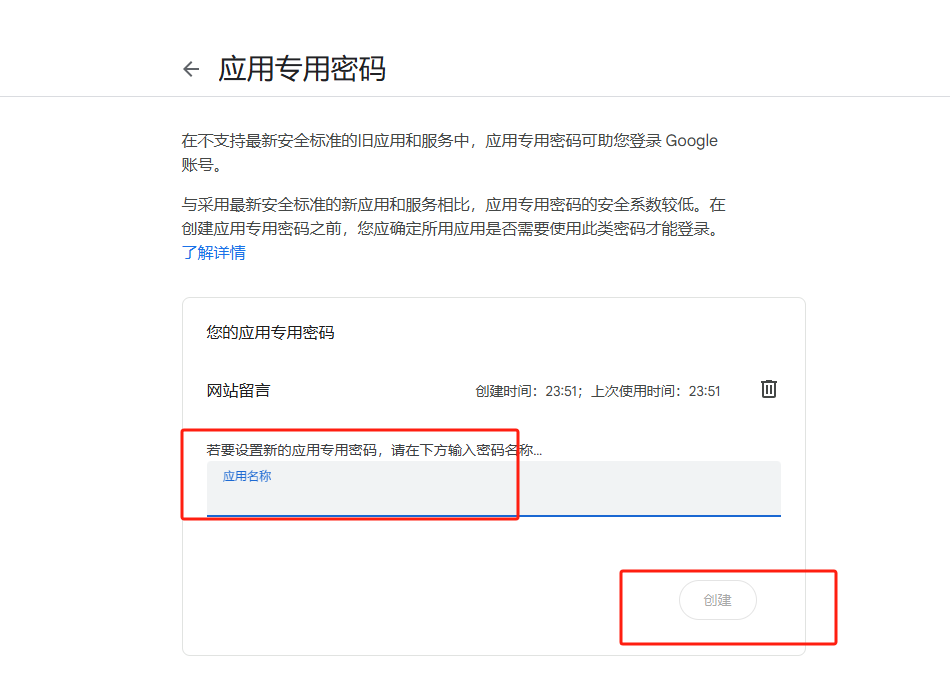Click the paragraph starting with 与采用最新安全标准
Screen dimensions: 950x697
pyautogui.click(x=453, y=205)
